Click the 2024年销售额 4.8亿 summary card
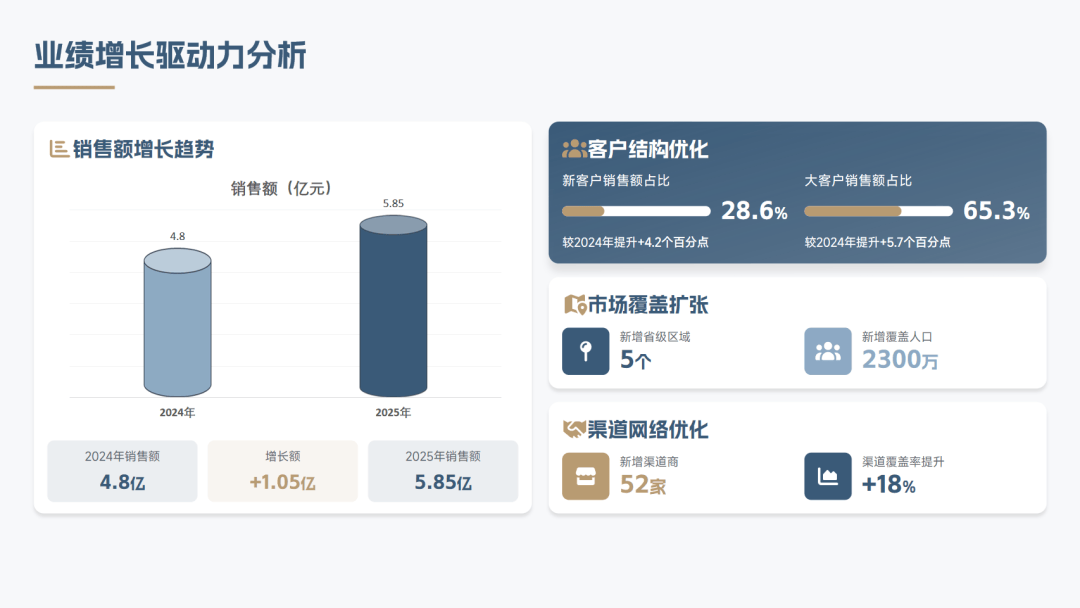Image resolution: width=1080 pixels, height=608 pixels. coord(122,471)
